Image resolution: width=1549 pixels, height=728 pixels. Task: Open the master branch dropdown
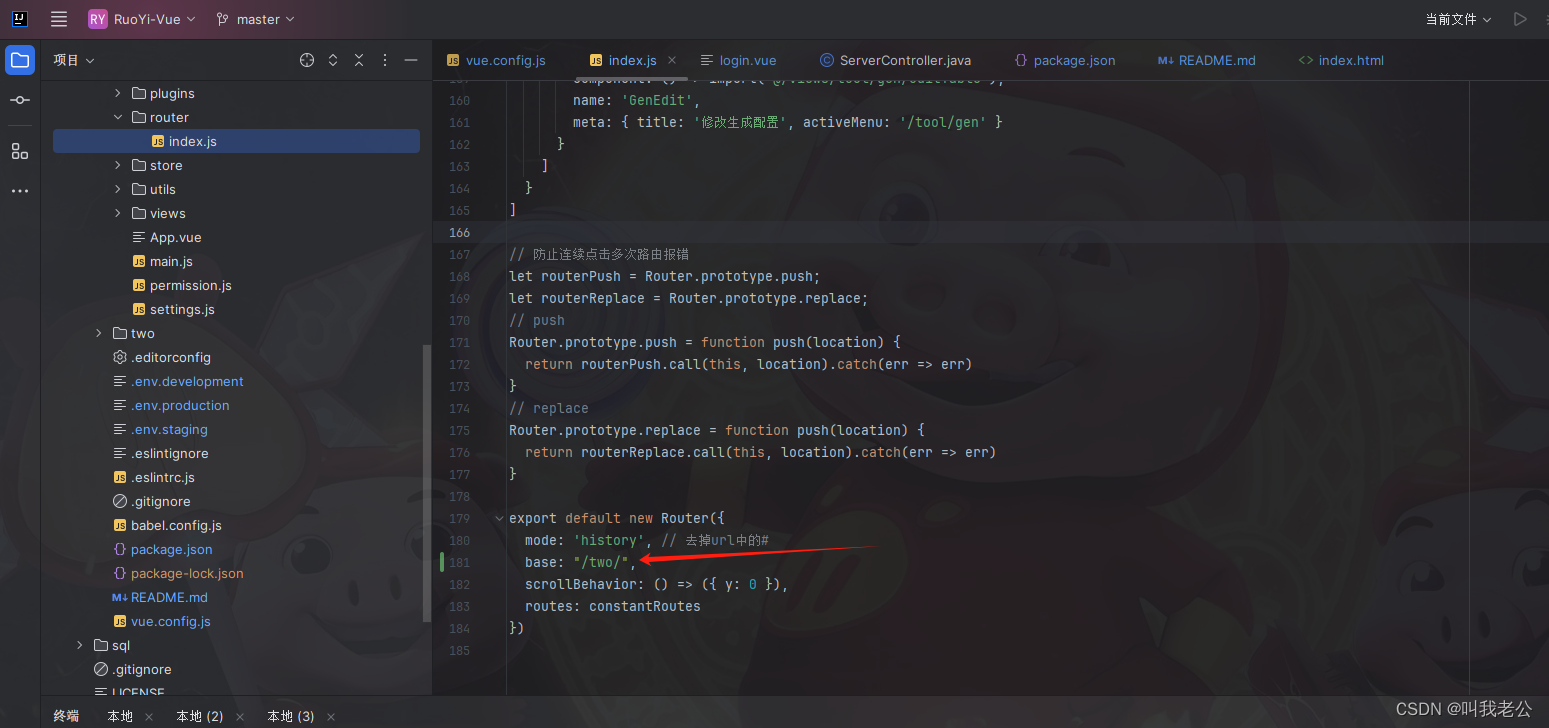click(255, 18)
